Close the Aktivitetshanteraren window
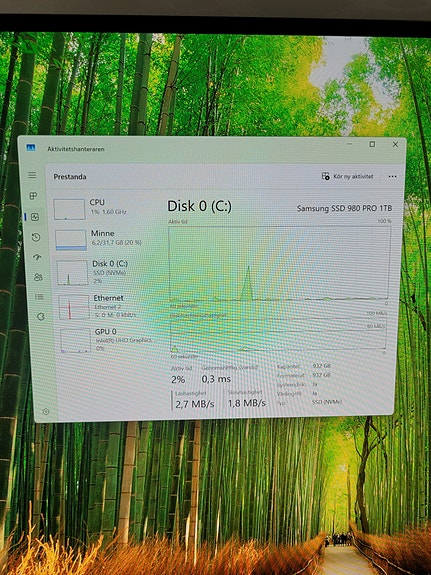 pyautogui.click(x=395, y=144)
